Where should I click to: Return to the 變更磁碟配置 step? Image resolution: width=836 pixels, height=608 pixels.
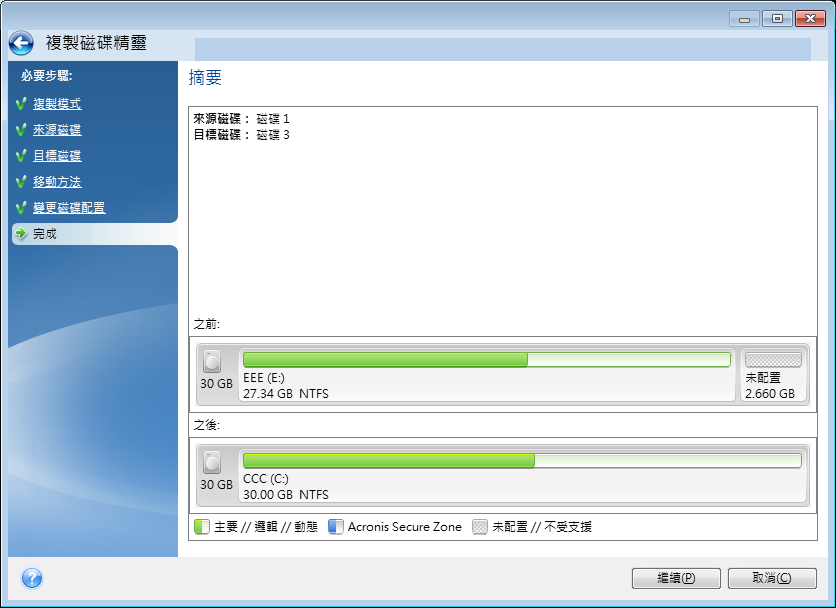[69, 207]
